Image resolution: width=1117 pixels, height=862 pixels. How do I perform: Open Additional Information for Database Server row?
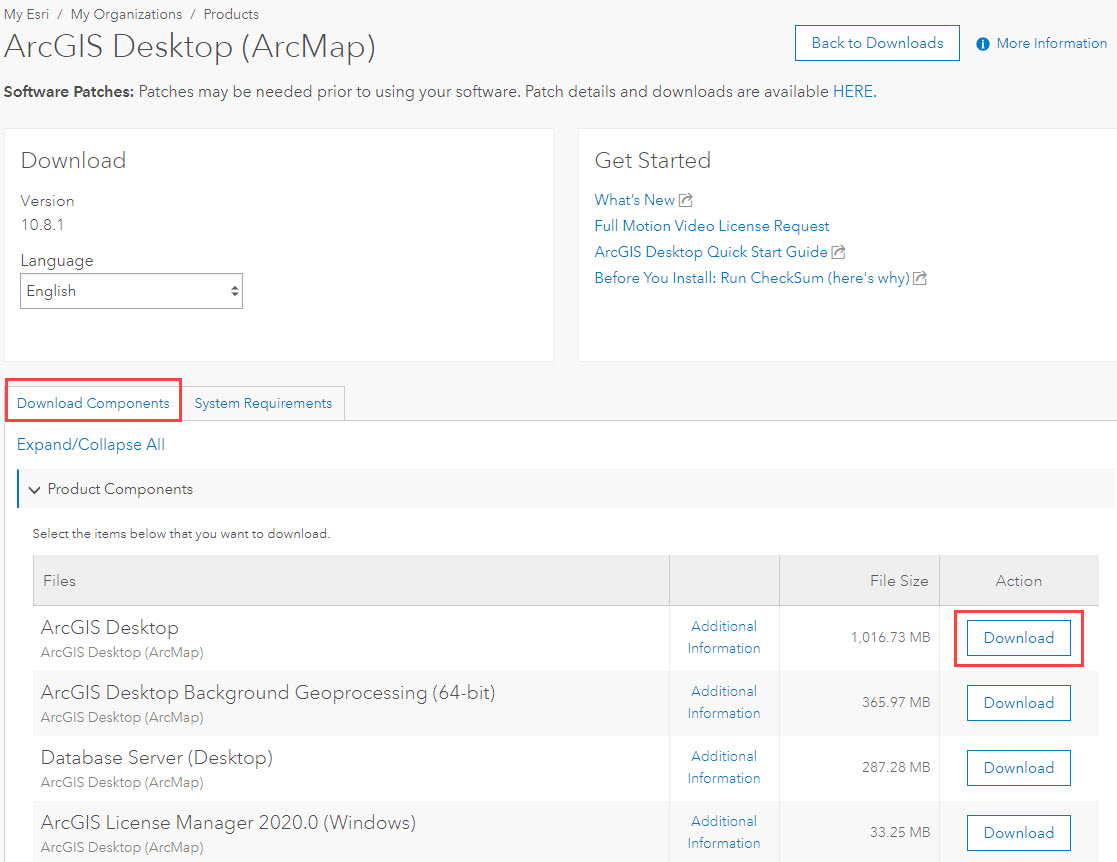[x=724, y=767]
